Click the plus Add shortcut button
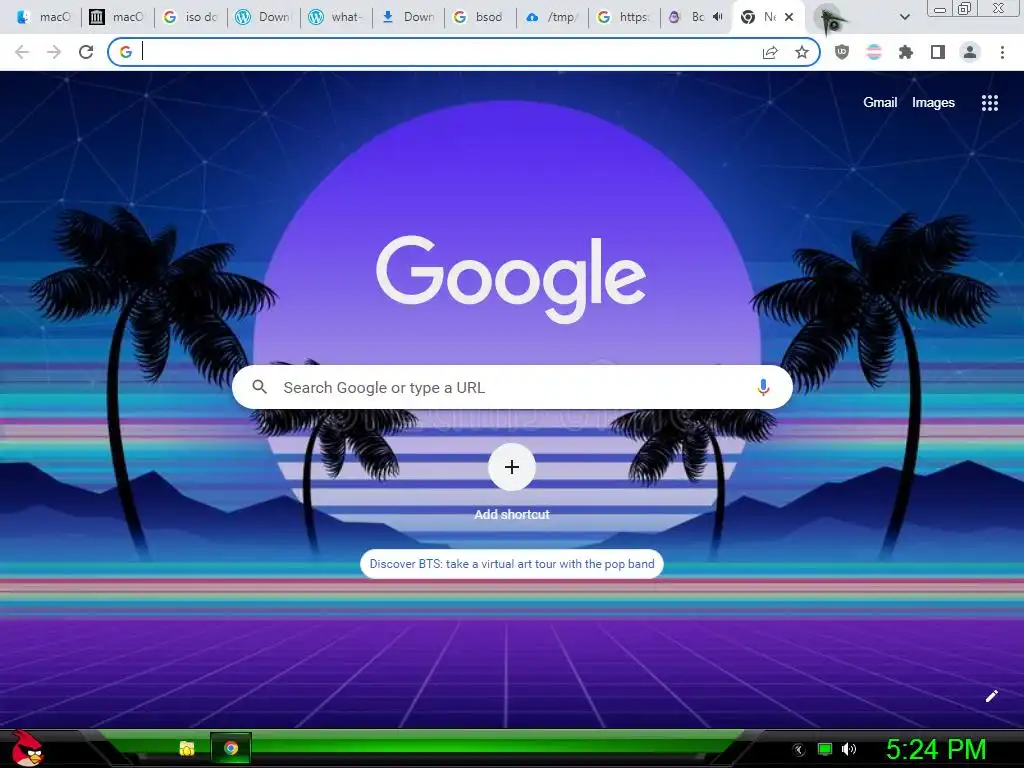Viewport: 1024px width, 768px height. [x=512, y=467]
